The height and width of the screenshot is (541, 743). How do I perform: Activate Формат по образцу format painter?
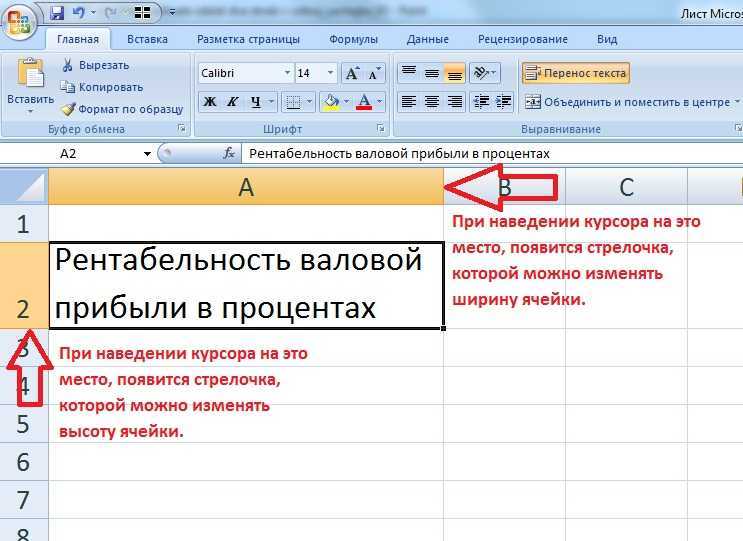[x=122, y=109]
